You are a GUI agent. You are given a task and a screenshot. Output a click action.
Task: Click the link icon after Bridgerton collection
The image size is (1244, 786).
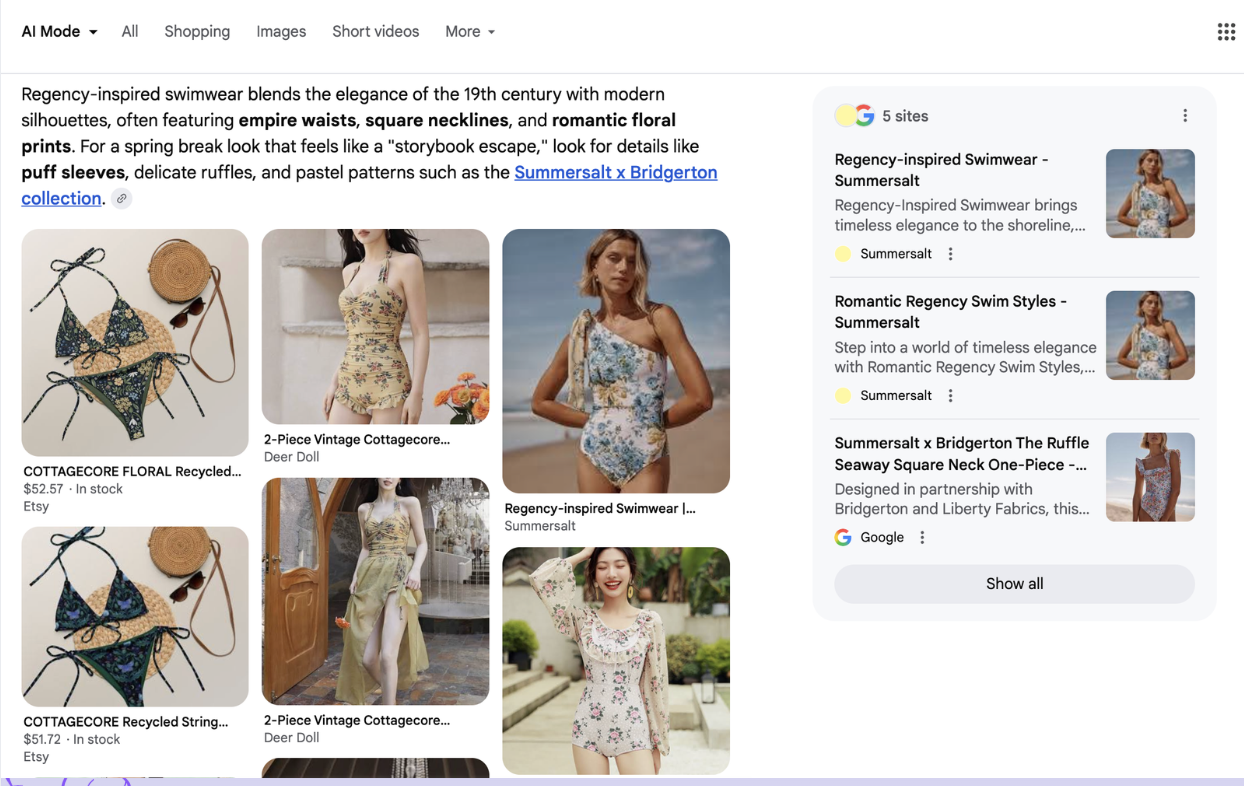[121, 199]
